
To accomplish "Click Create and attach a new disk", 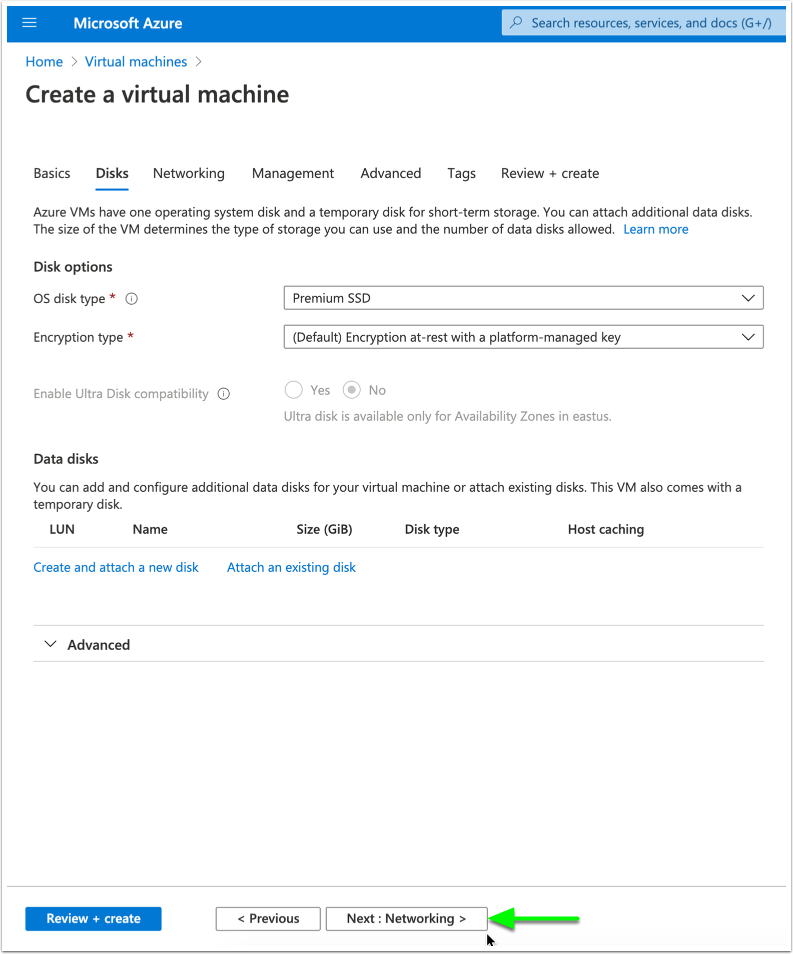I will tap(116, 567).
